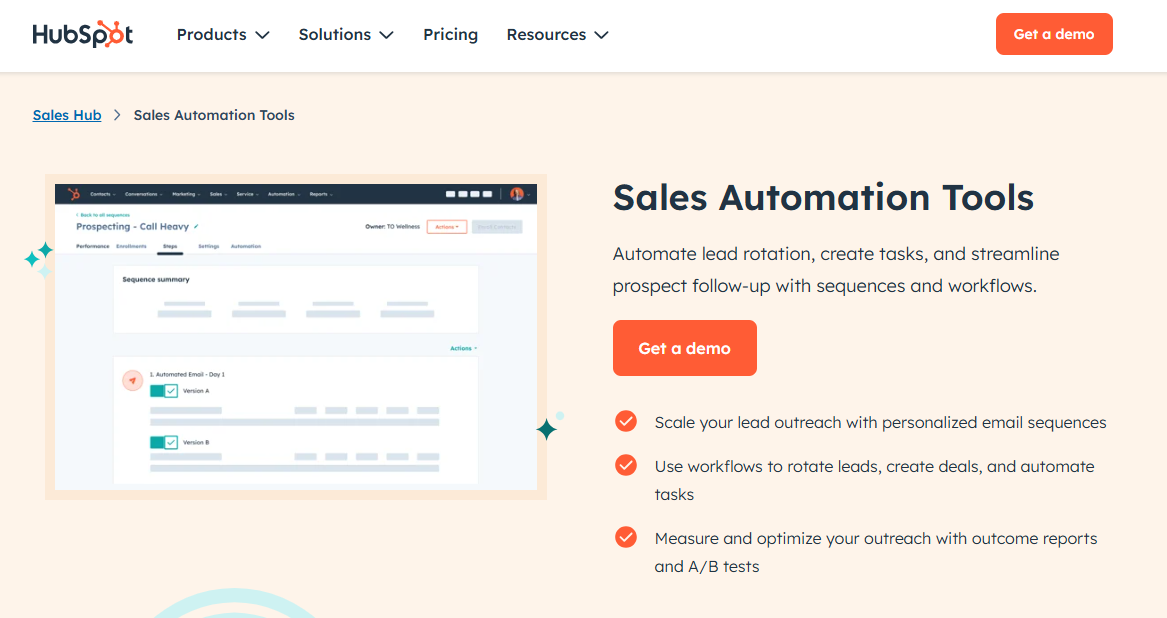Click the sprocket logo in the product screenshot

point(74,194)
